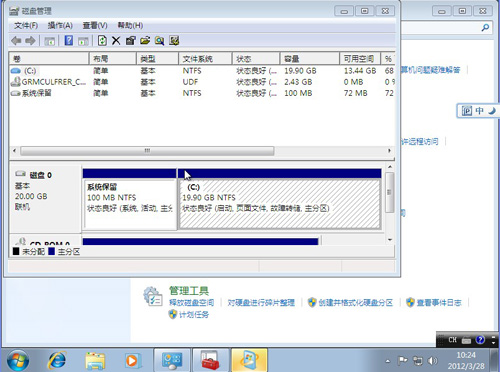Sort by the 可用空间 column header
Viewport: 500px width, 372px height.
pos(360,59)
